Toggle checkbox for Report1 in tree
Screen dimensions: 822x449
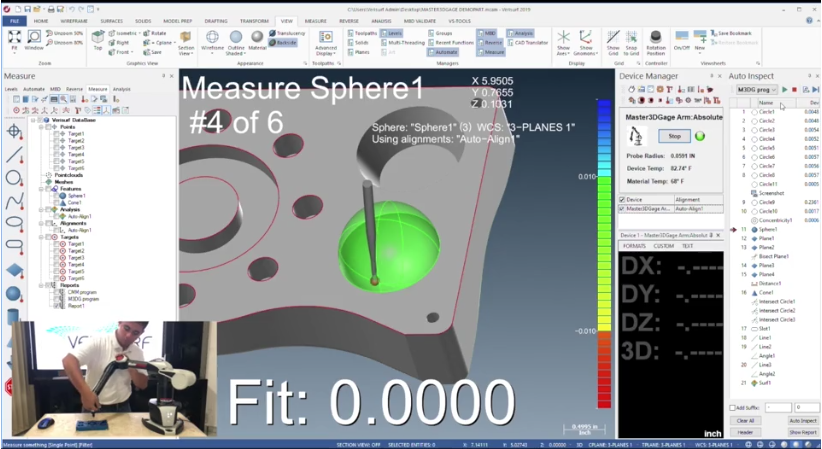[x=57, y=305]
